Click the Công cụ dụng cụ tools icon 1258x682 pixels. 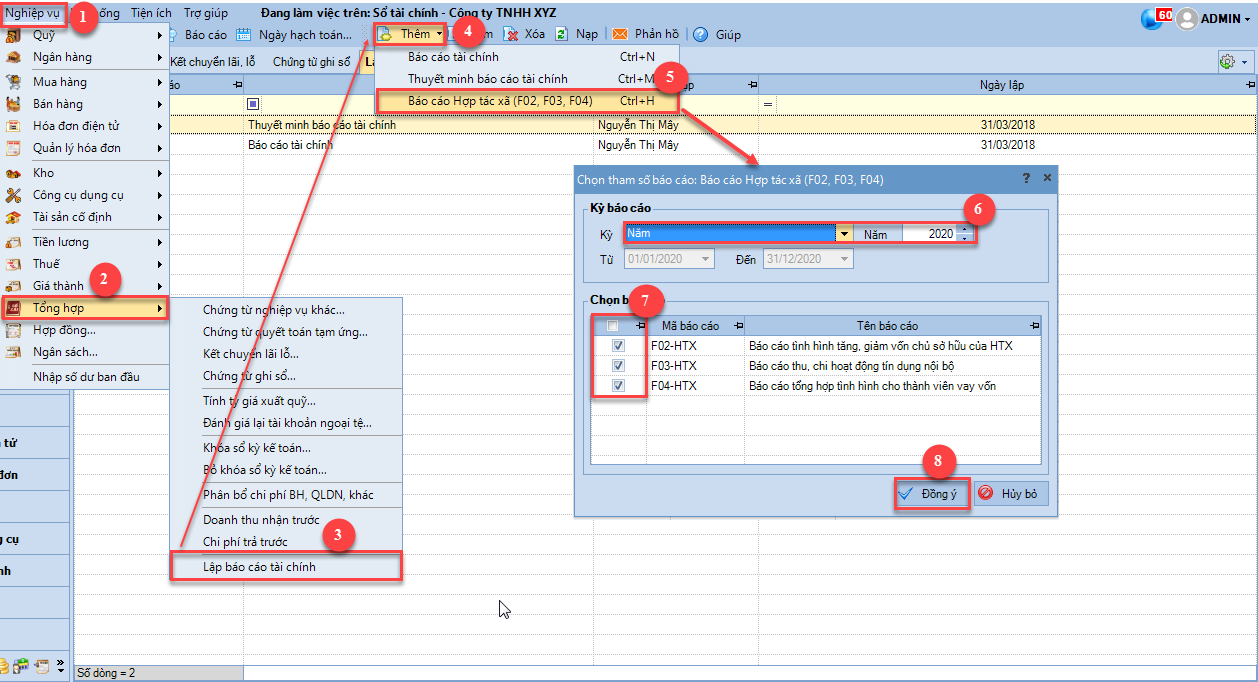[14, 195]
